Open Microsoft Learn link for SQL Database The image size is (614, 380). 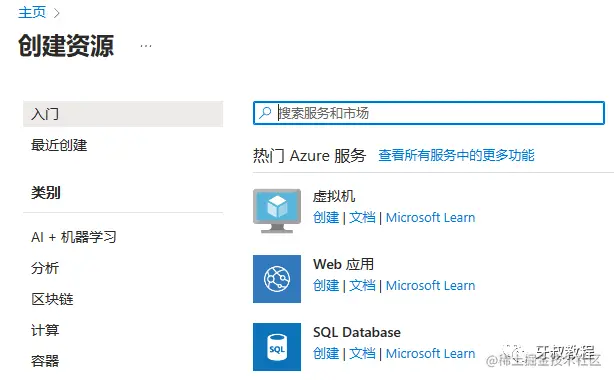pos(430,353)
